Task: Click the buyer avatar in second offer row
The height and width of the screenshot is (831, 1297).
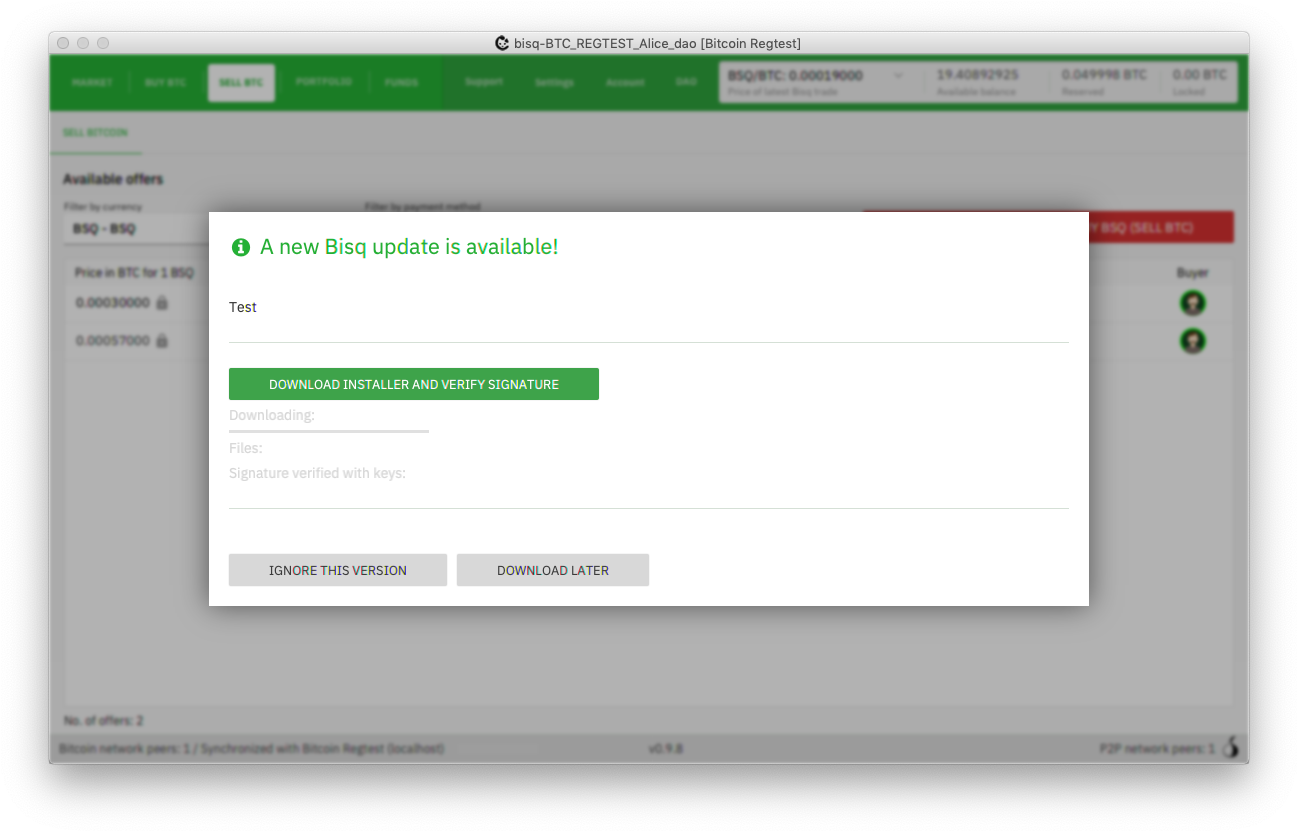Action: pos(1192,341)
